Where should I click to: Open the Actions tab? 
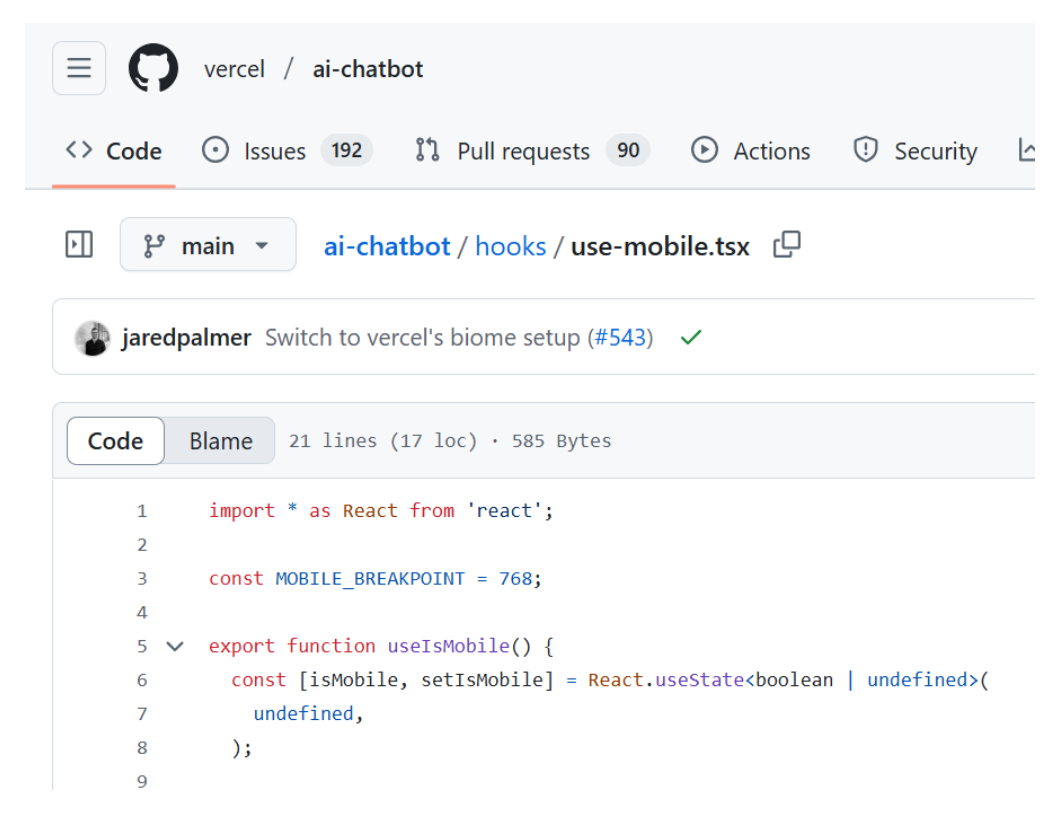[x=750, y=151]
